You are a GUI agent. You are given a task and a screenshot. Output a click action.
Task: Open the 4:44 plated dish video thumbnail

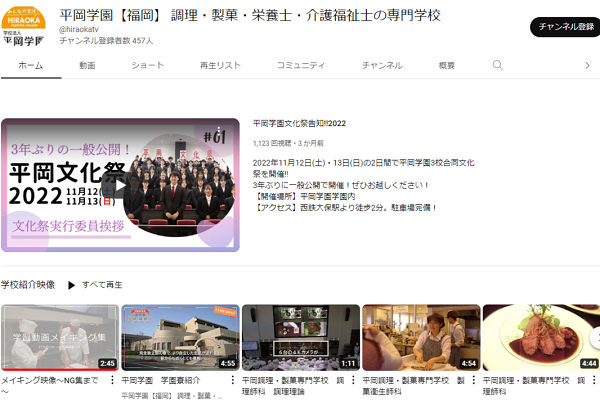[541, 338]
